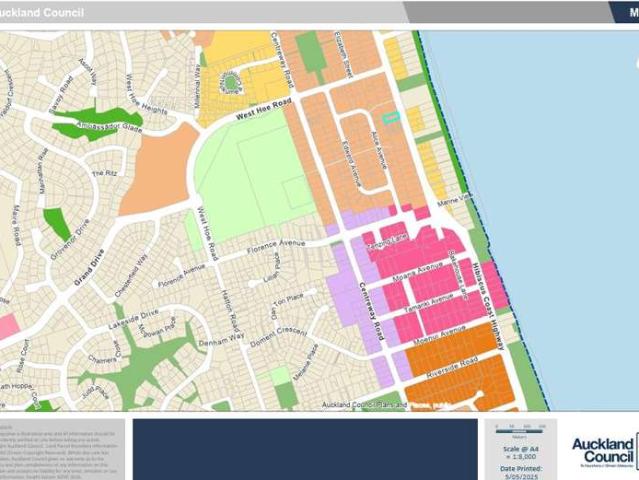Click the 'Judd Place' label
The height and width of the screenshot is (480, 639).
95,392
